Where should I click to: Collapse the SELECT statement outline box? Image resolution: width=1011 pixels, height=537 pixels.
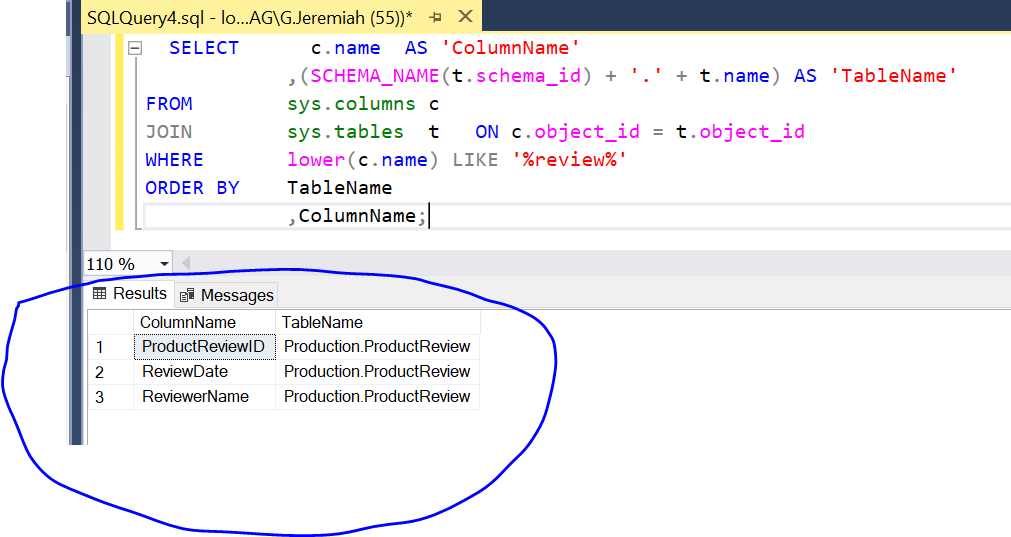click(135, 48)
